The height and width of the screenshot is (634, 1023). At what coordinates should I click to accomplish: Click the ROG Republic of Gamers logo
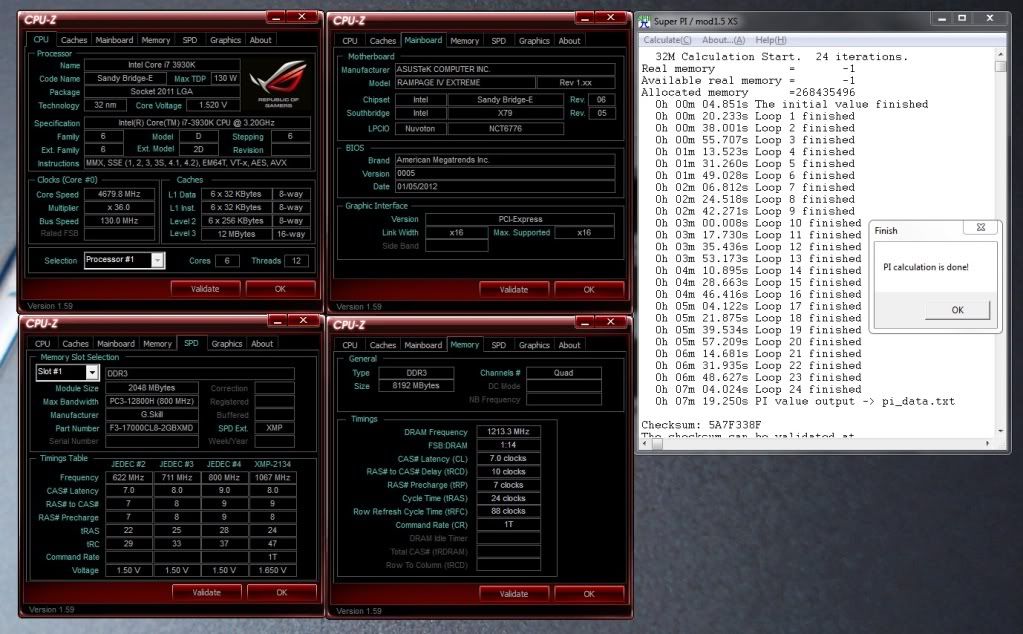[279, 83]
